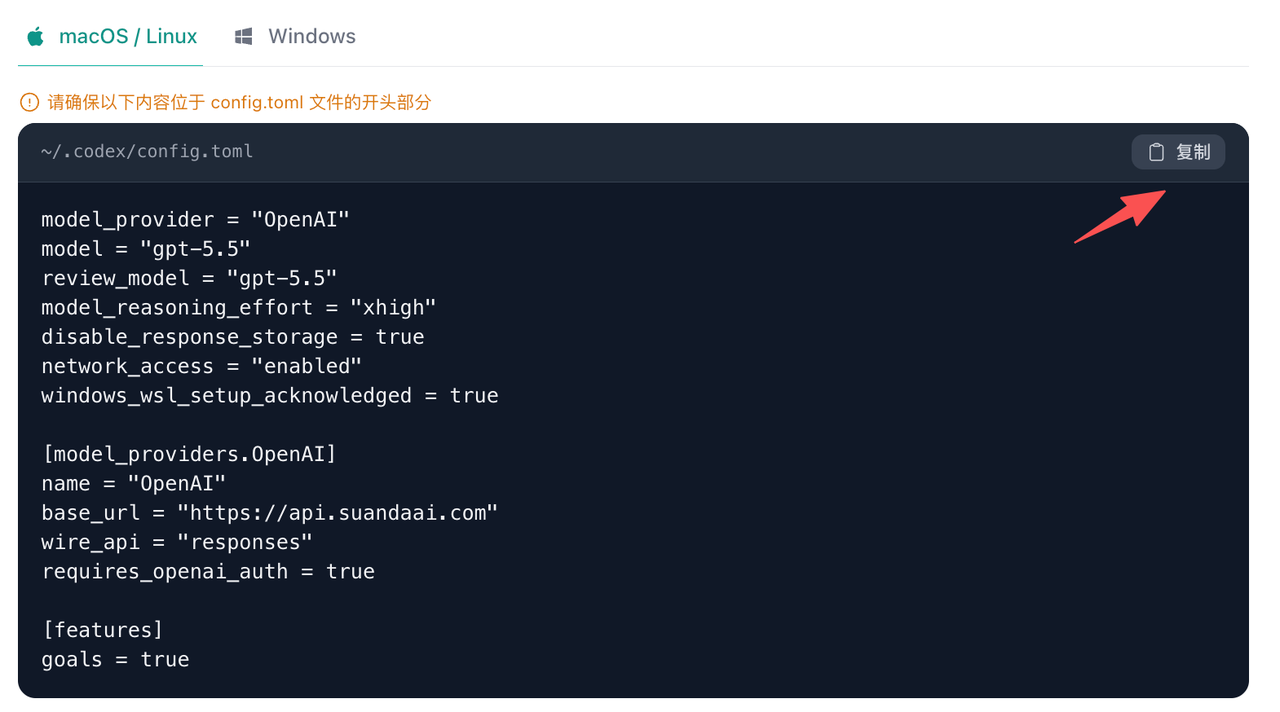
Task: Click the Apple logo icon
Action: (x=35, y=37)
